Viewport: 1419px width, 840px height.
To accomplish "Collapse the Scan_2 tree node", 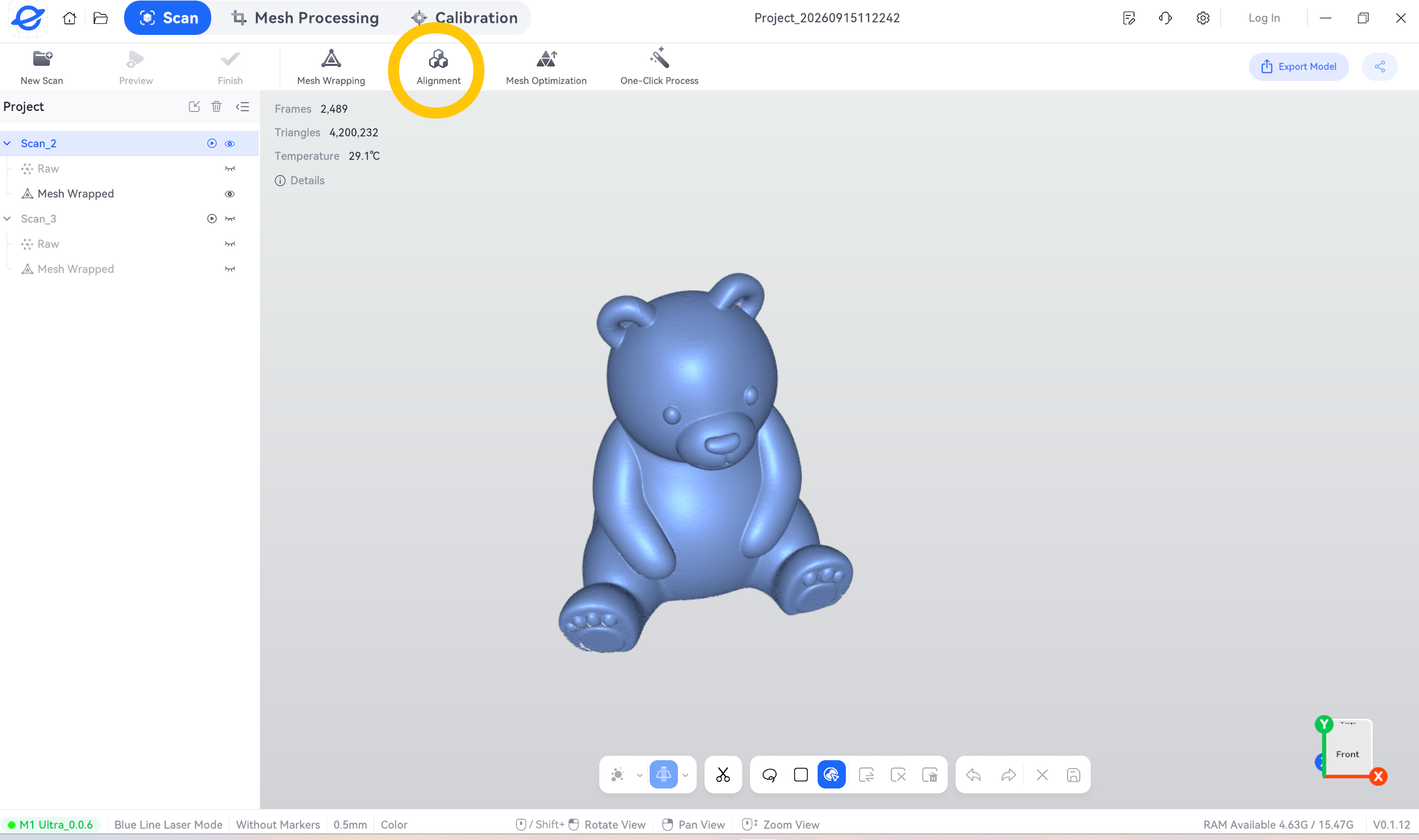I will tap(7, 144).
